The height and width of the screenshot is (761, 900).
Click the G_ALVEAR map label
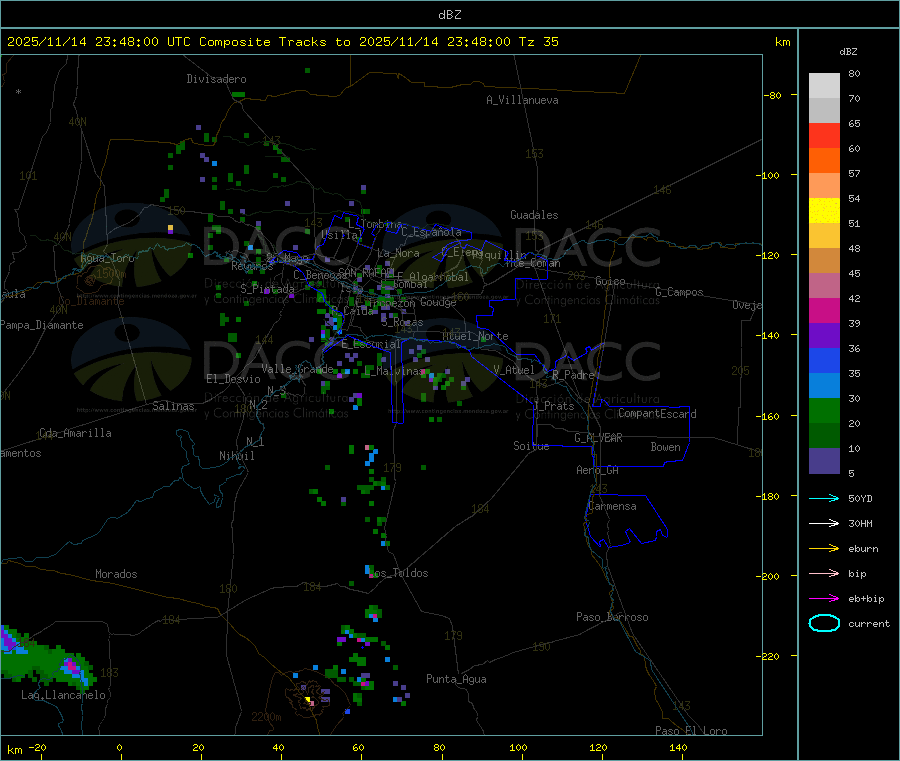pos(598,438)
